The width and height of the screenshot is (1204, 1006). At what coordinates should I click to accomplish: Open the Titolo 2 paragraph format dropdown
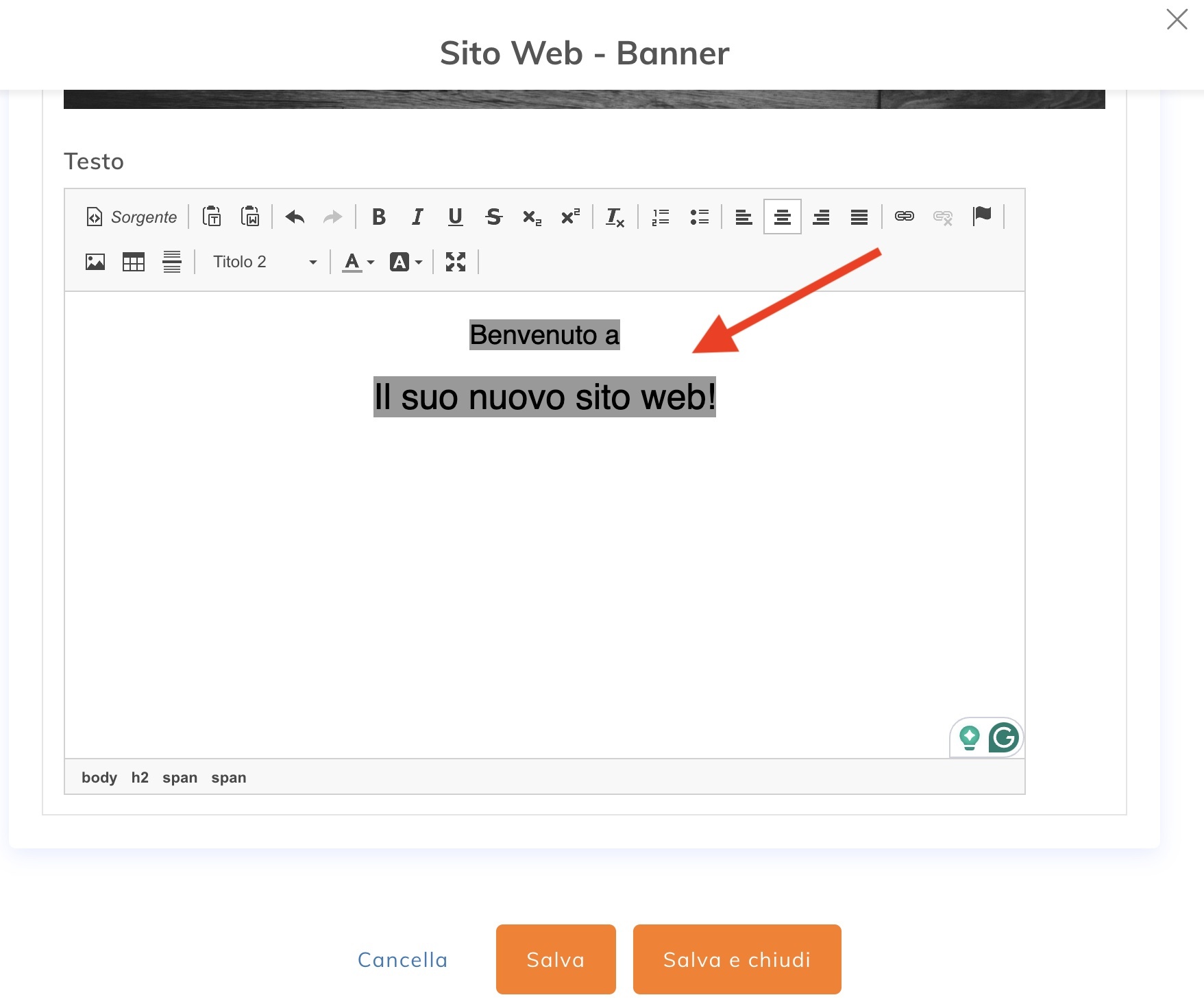pyautogui.click(x=264, y=262)
